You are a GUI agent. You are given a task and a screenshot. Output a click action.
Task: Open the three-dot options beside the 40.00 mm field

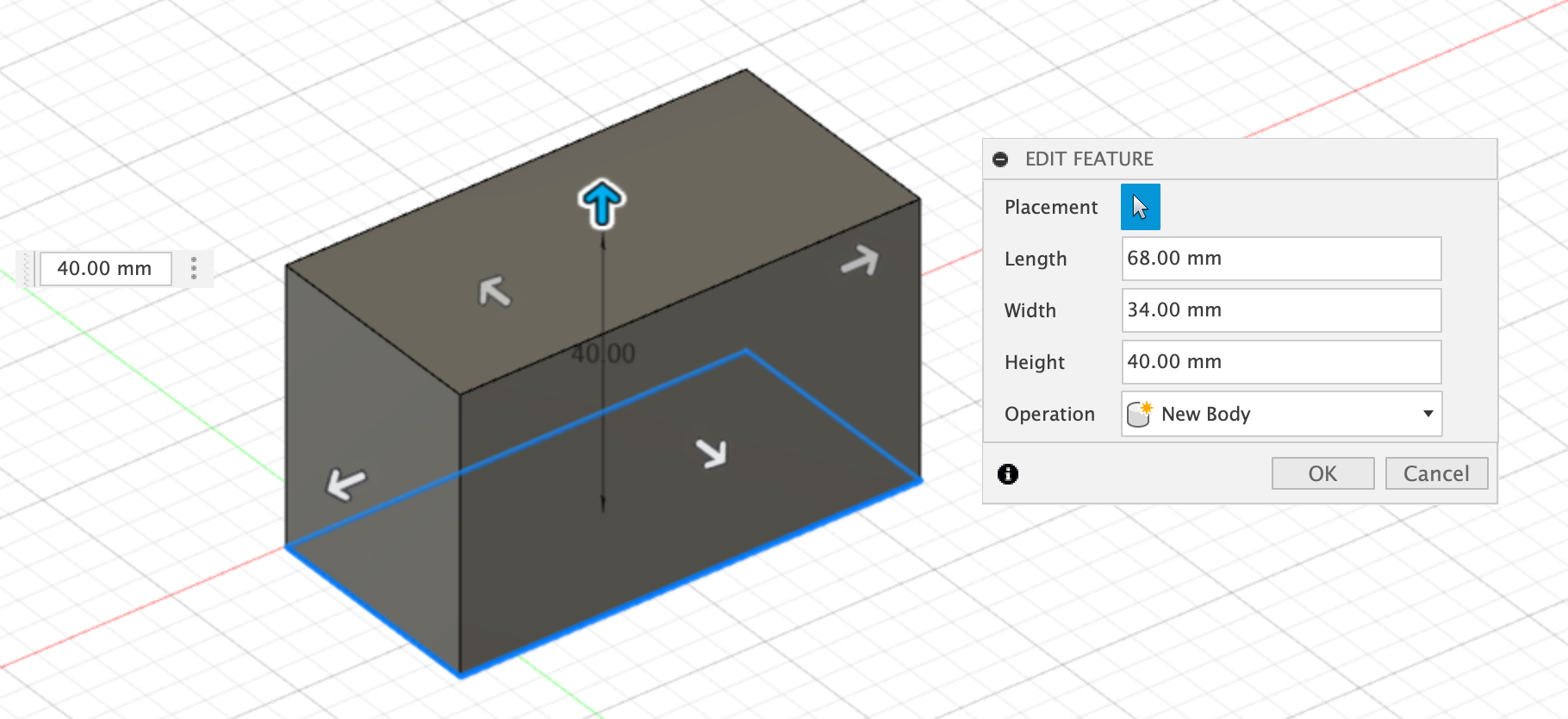(194, 268)
